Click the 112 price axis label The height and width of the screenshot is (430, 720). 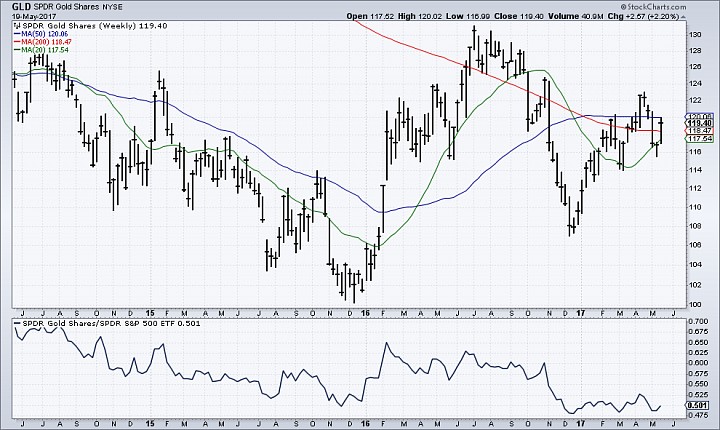click(x=694, y=188)
